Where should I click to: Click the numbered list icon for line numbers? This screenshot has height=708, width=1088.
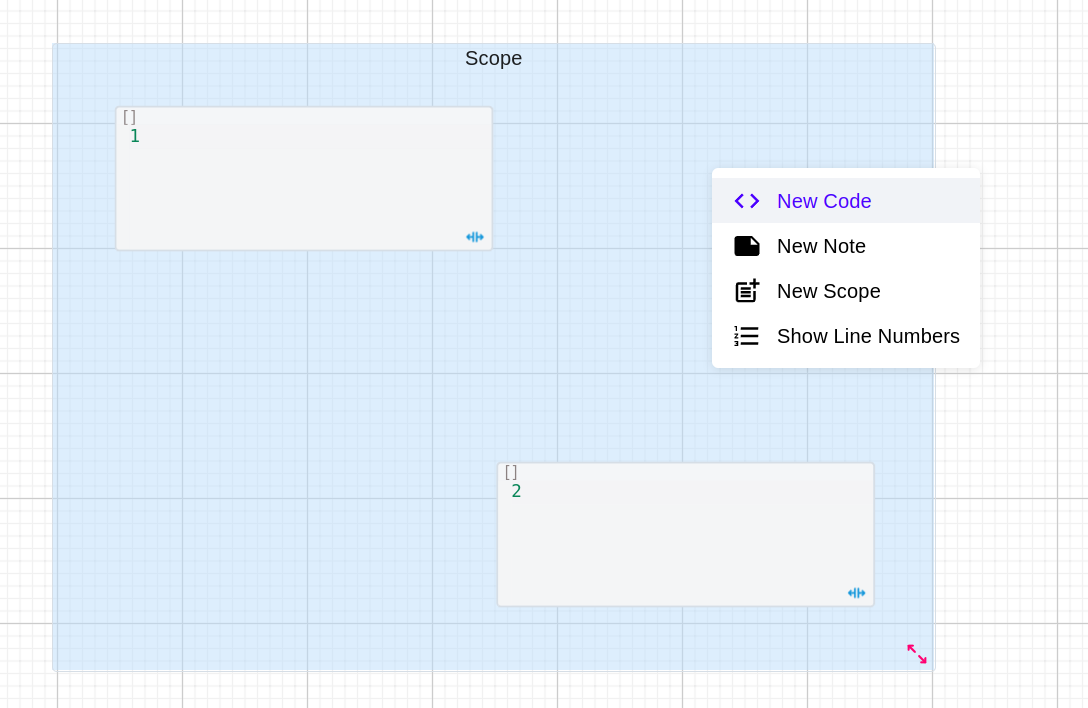pyautogui.click(x=747, y=336)
